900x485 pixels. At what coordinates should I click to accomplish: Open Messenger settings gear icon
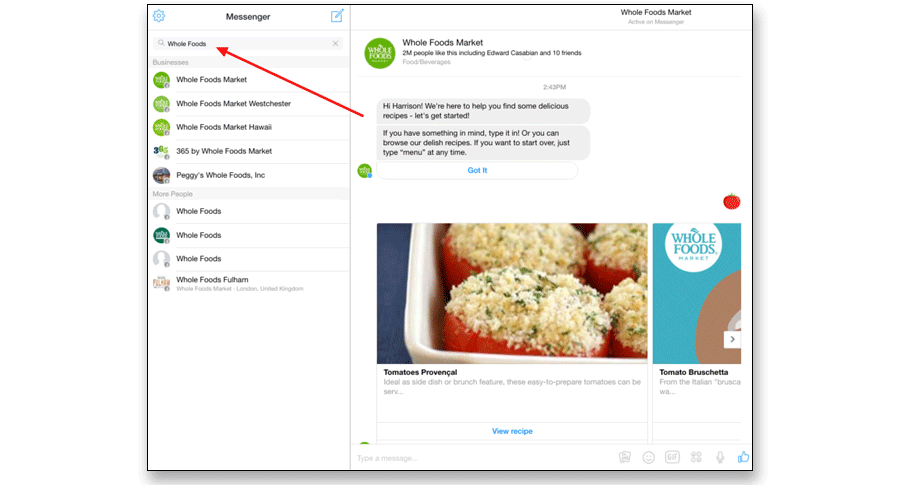[x=159, y=16]
